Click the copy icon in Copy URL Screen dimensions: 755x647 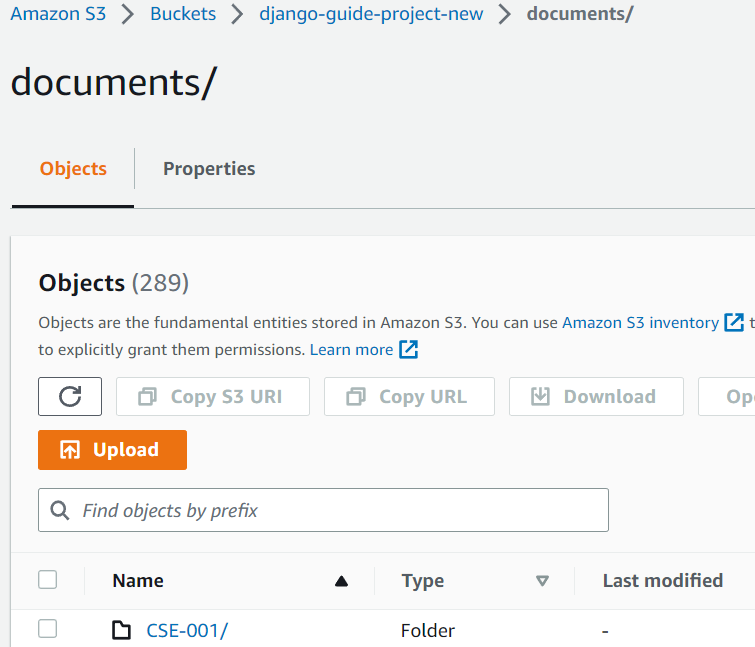(x=356, y=397)
